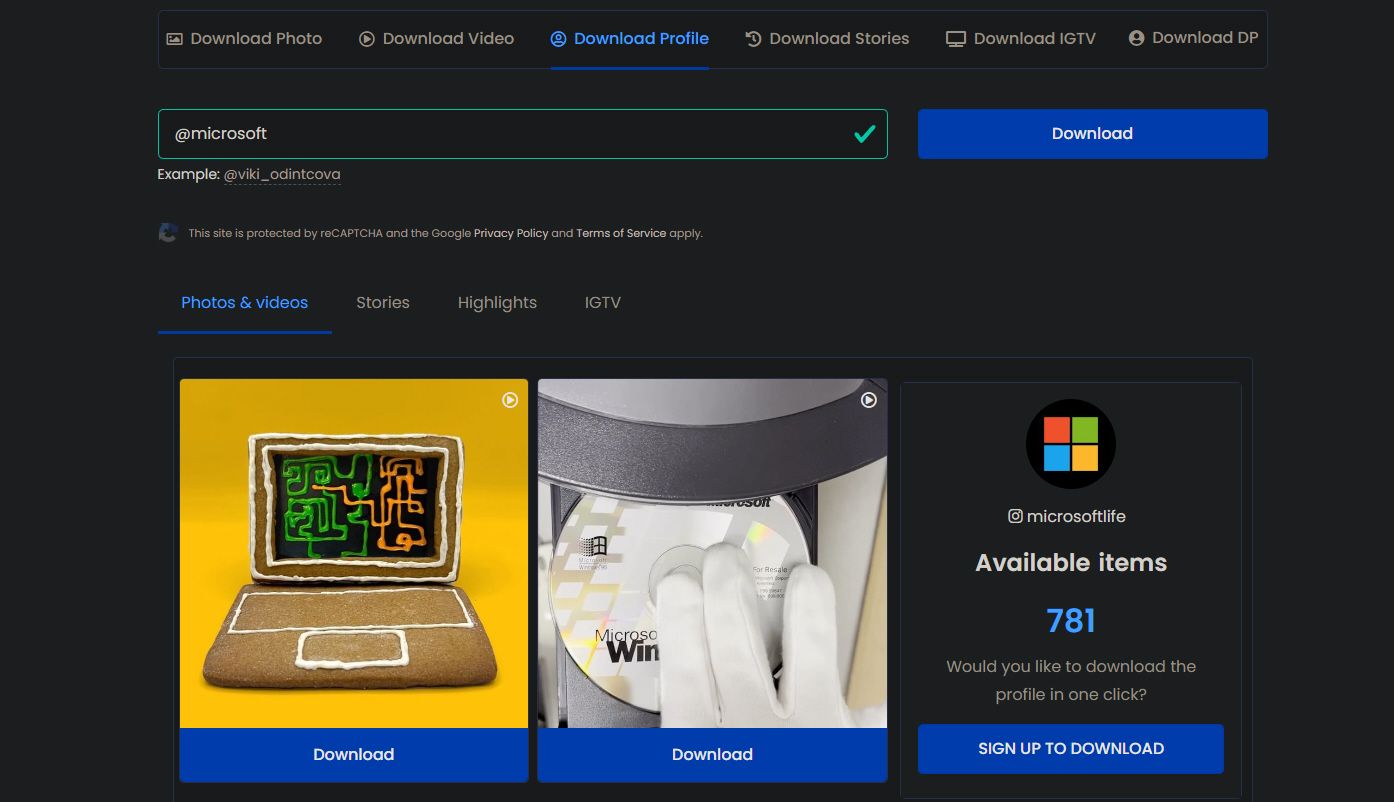1394x802 pixels.
Task: Download the gingerbread laptop video
Action: coord(354,755)
